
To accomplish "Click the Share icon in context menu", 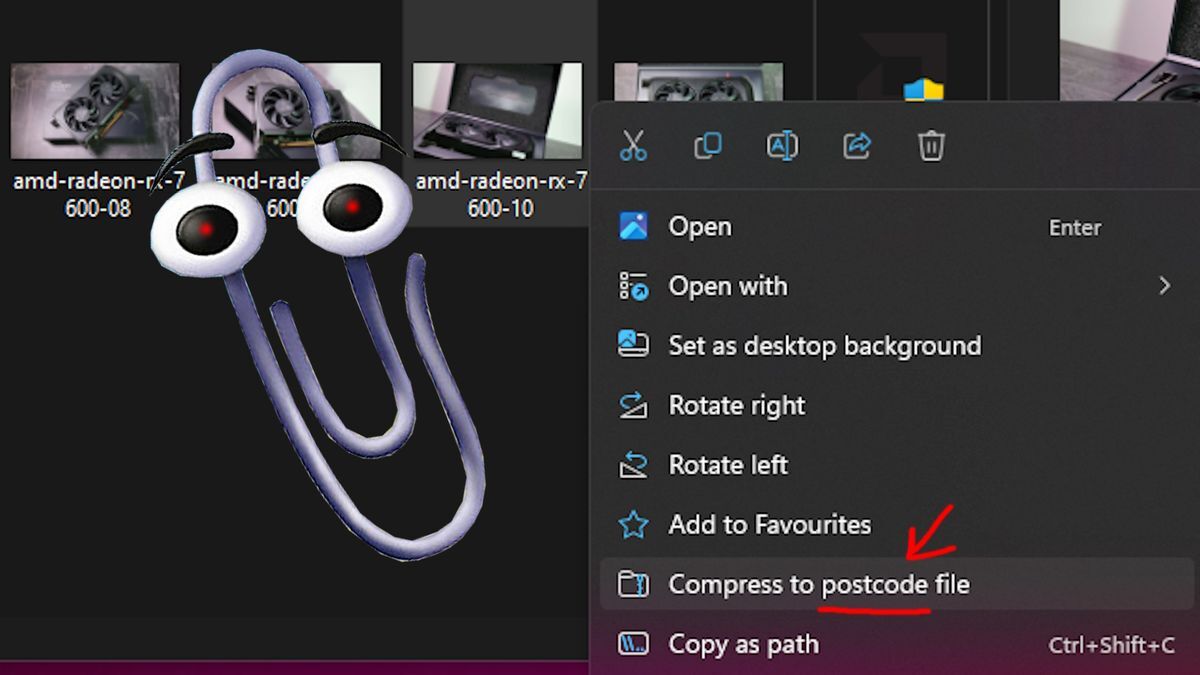I will click(857, 146).
